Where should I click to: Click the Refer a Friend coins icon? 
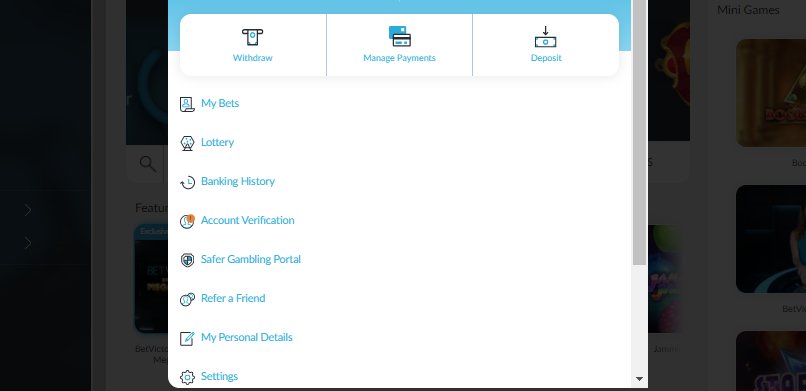pyautogui.click(x=187, y=299)
